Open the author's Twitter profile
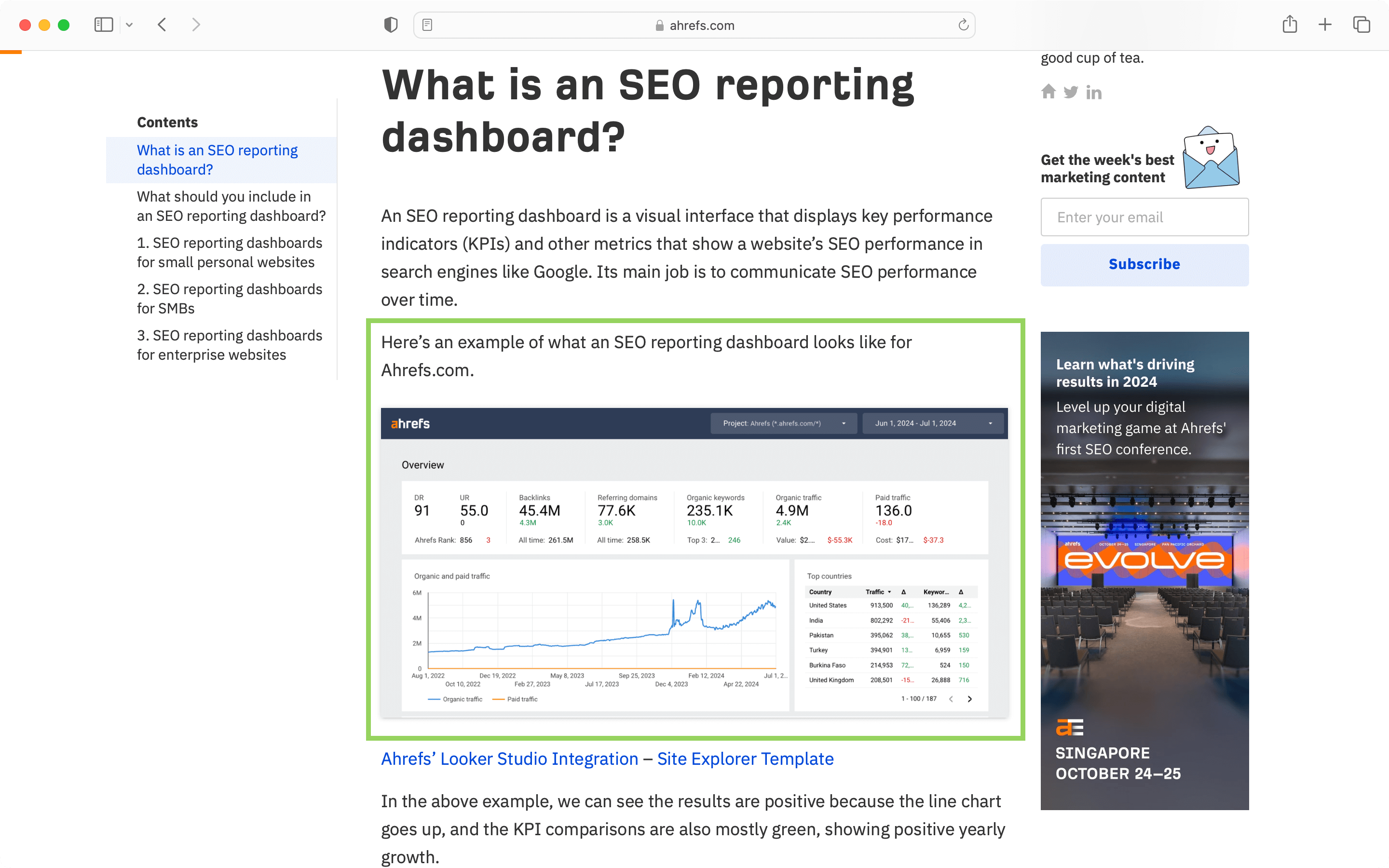This screenshot has height=868, width=1389. [1071, 92]
